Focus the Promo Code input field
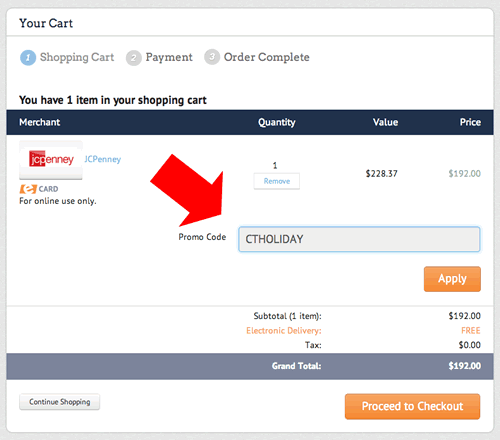Viewport: 500px width, 440px height. tap(359, 239)
